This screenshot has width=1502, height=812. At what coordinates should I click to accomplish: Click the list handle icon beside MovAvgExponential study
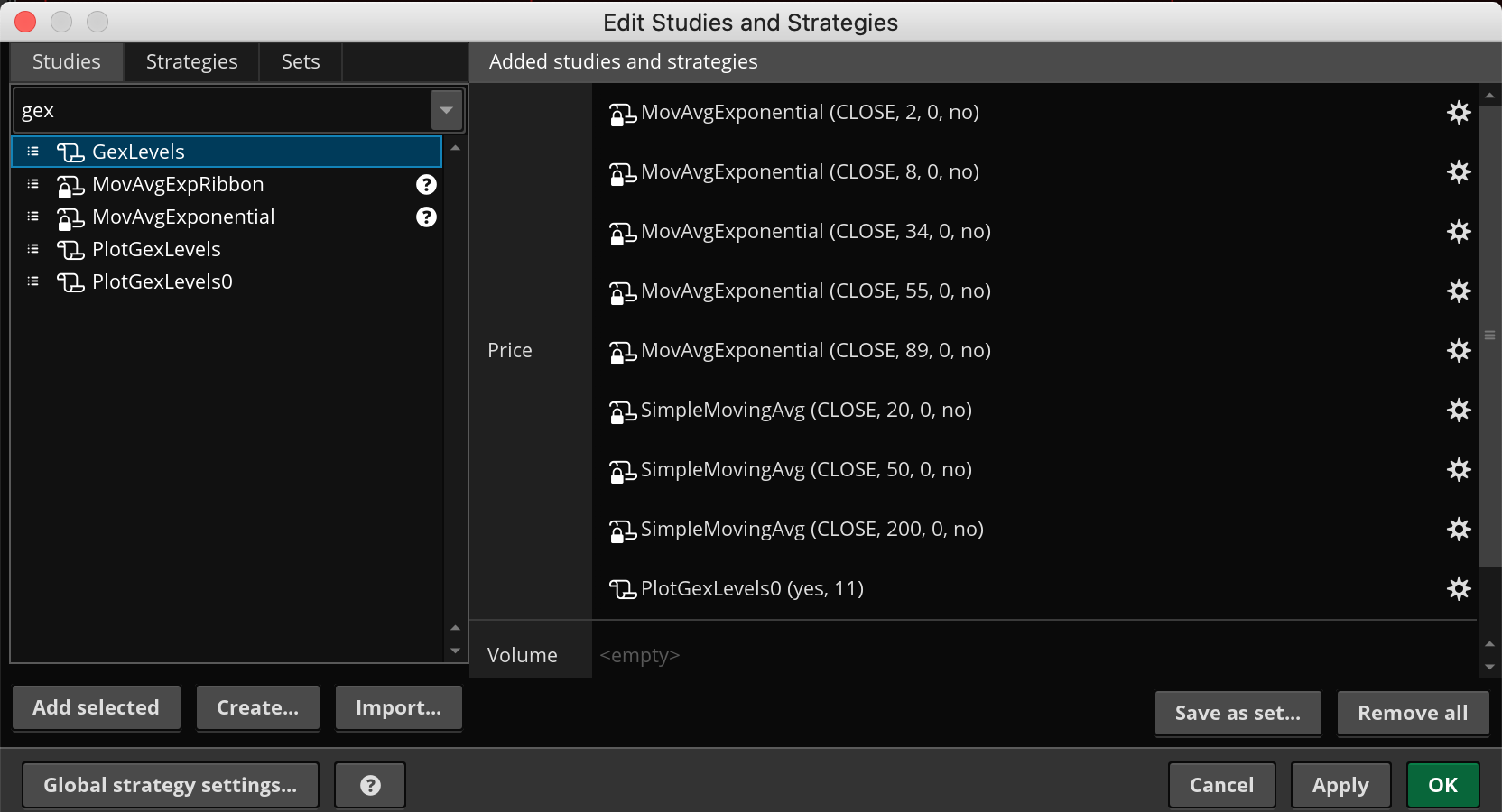(33, 217)
